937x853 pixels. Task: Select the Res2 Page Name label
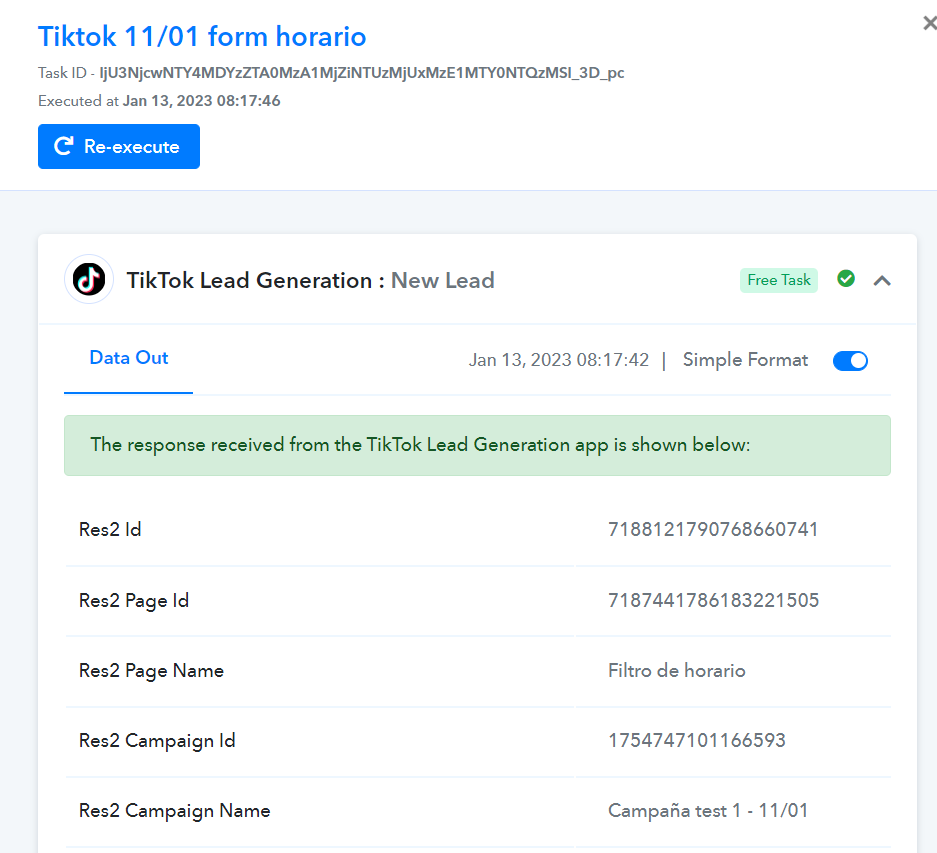pos(151,671)
